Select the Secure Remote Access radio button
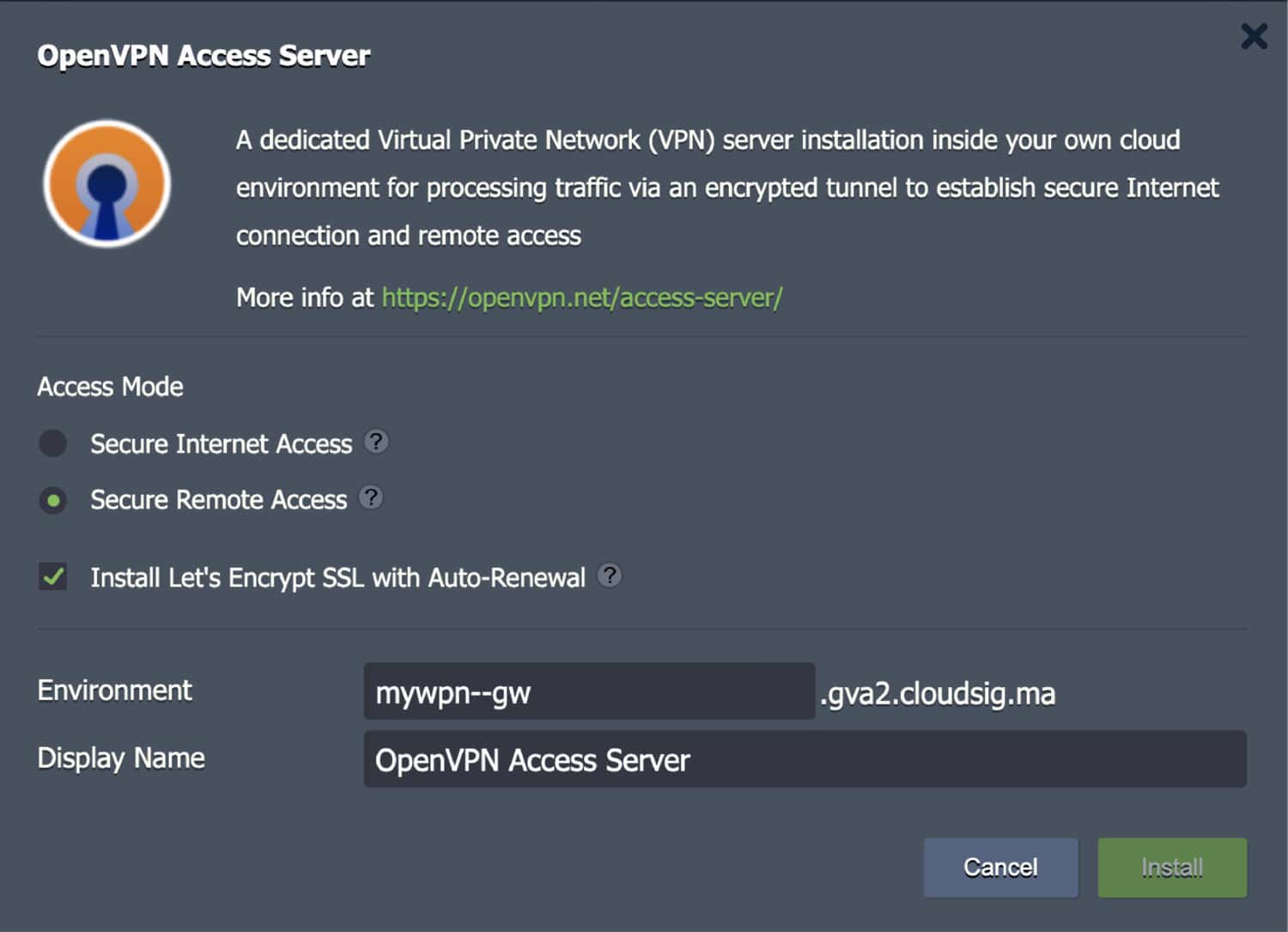The height and width of the screenshot is (932, 1288). pos(52,500)
